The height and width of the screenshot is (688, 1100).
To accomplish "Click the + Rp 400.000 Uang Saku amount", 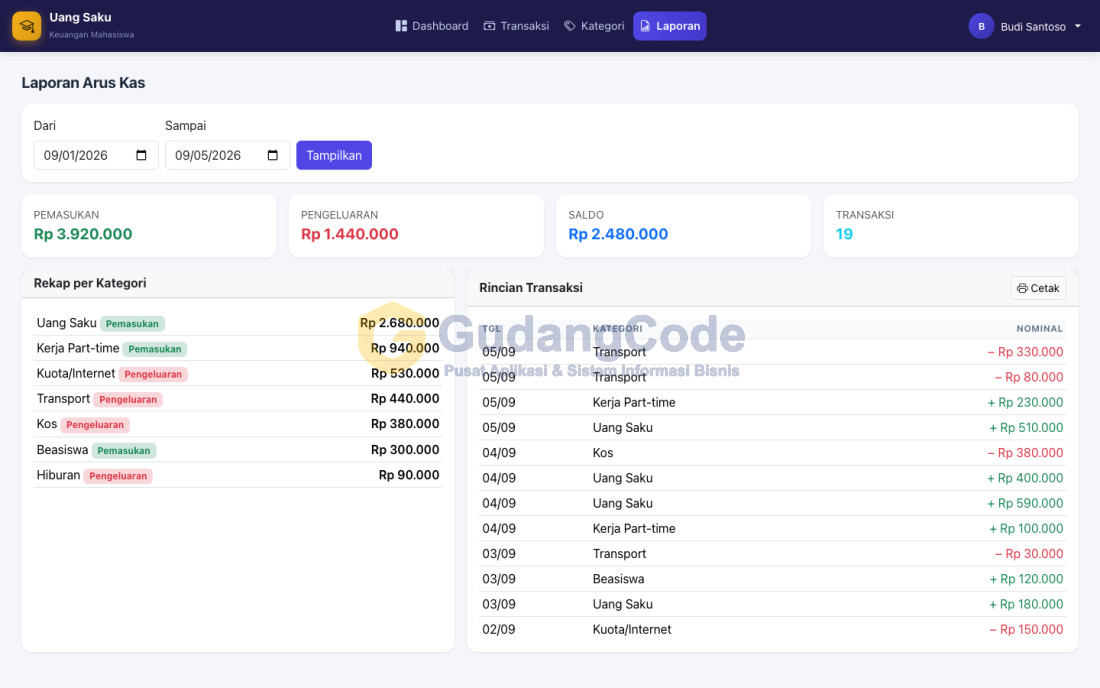I will (x=1025, y=478).
